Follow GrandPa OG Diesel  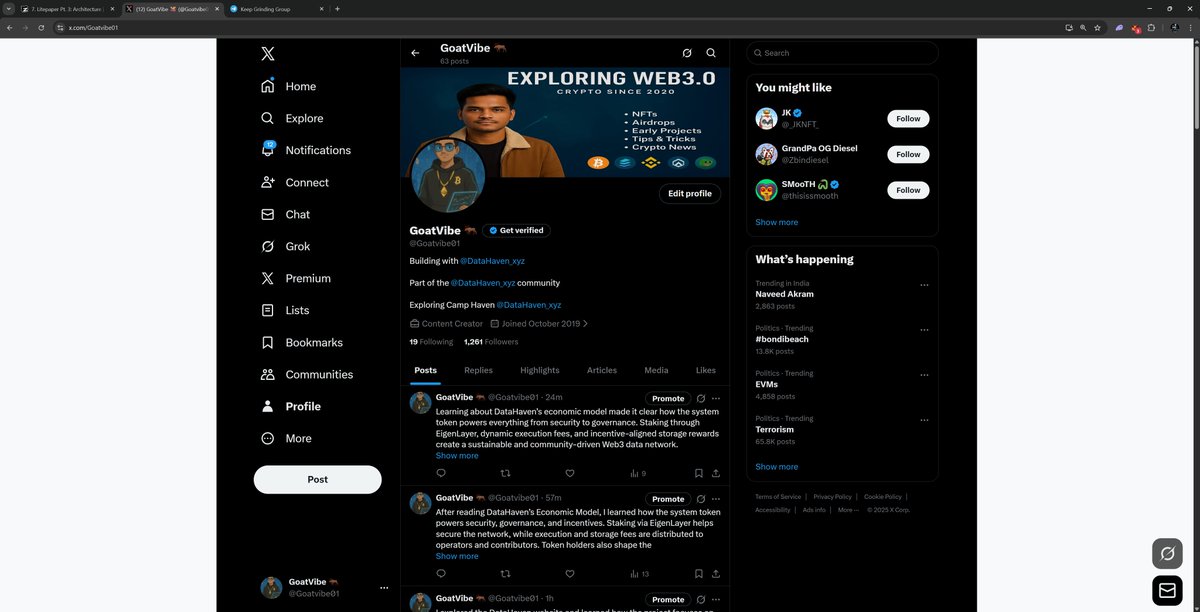pos(908,154)
